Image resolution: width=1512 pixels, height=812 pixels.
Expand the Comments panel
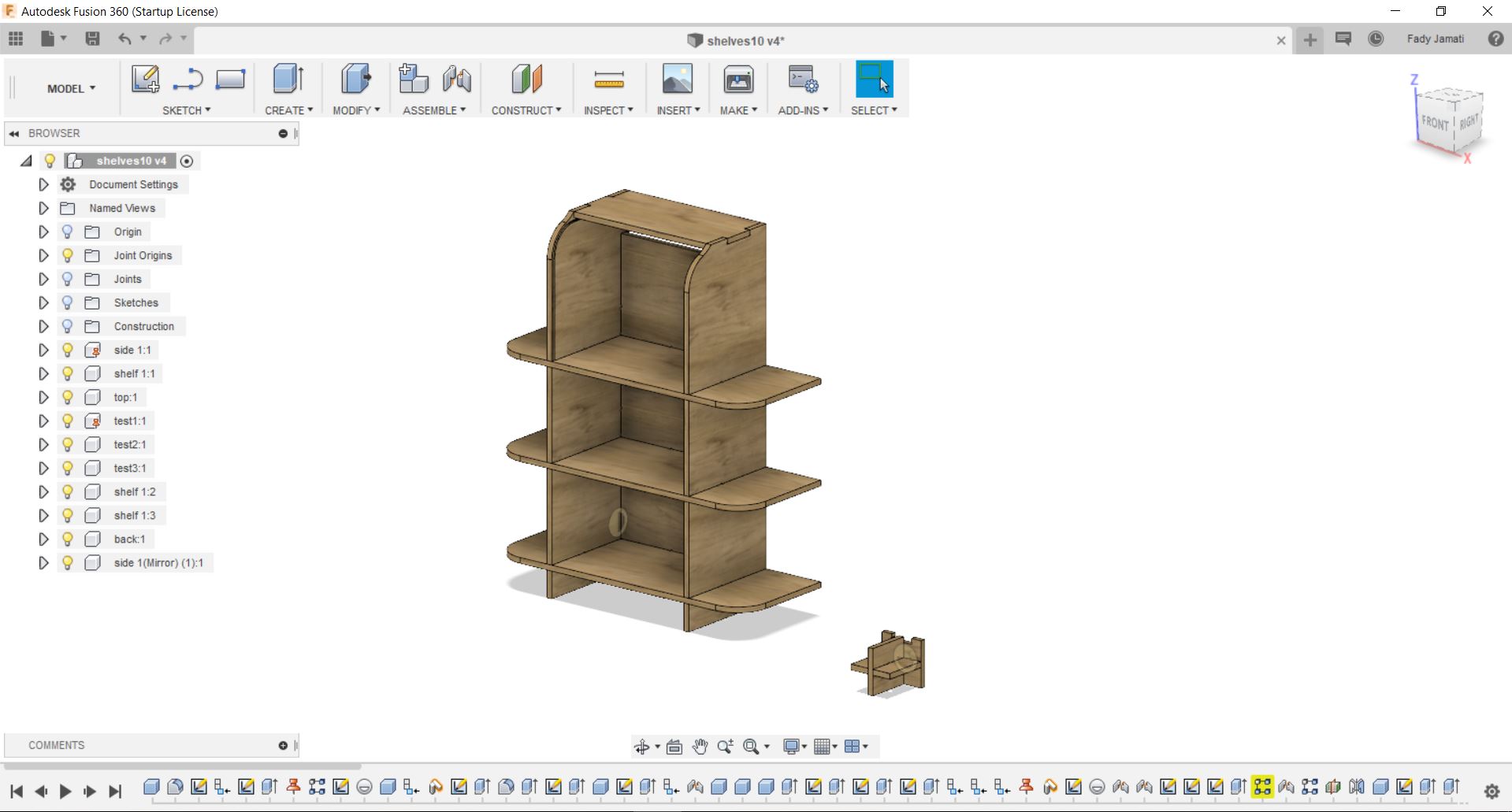click(283, 745)
